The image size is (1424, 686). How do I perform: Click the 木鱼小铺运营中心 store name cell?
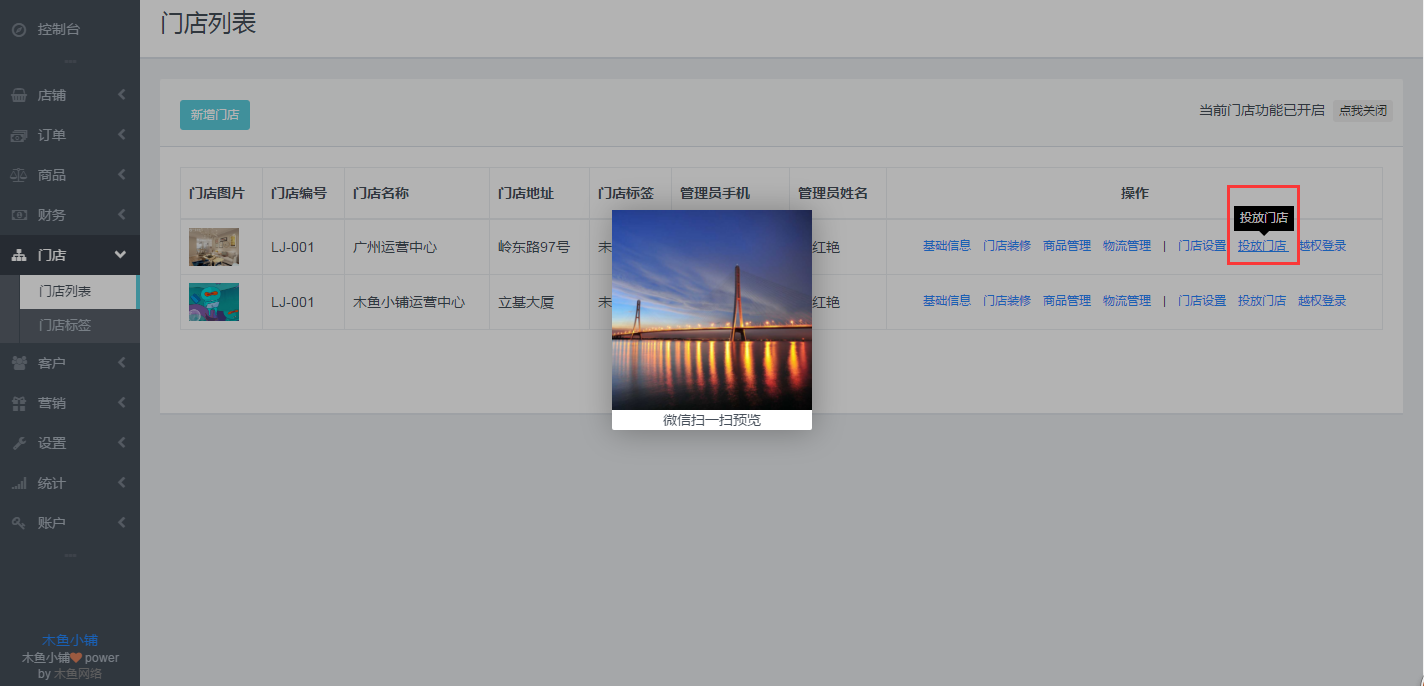[x=417, y=302]
